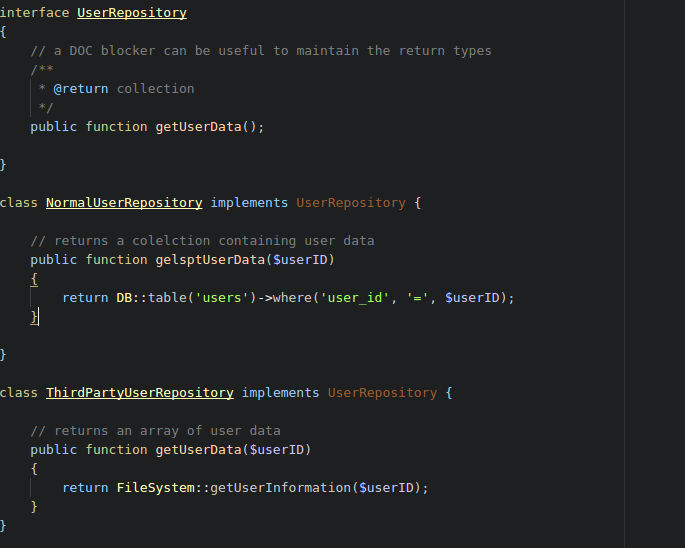Click the ThirdPartyUserRepository class name
This screenshot has height=548, width=685.
coord(140,392)
